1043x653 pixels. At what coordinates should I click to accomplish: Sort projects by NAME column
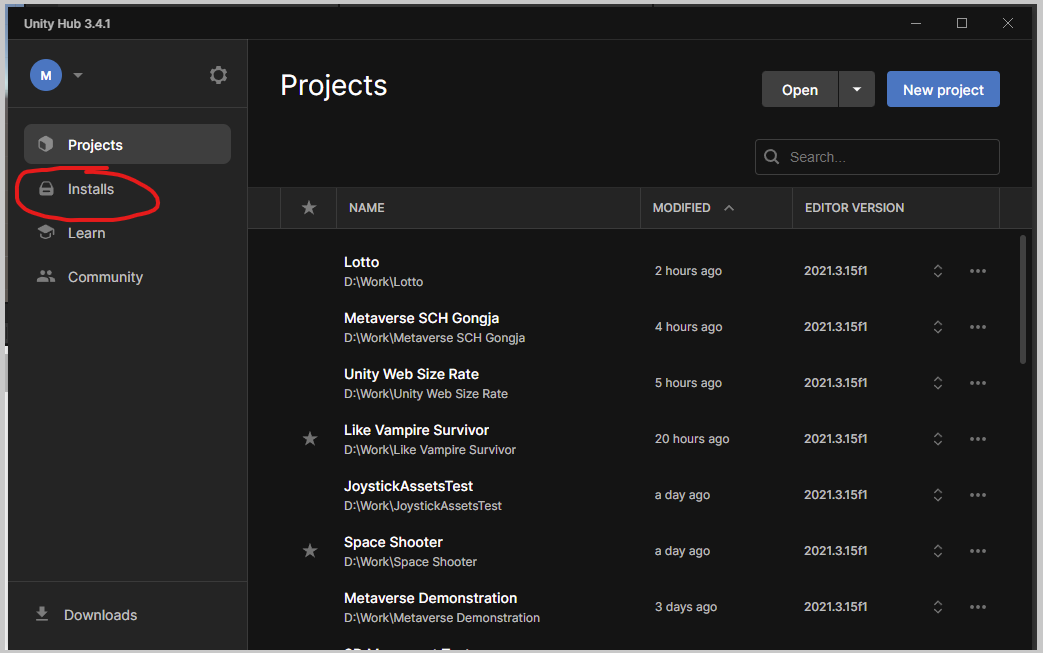click(x=367, y=207)
